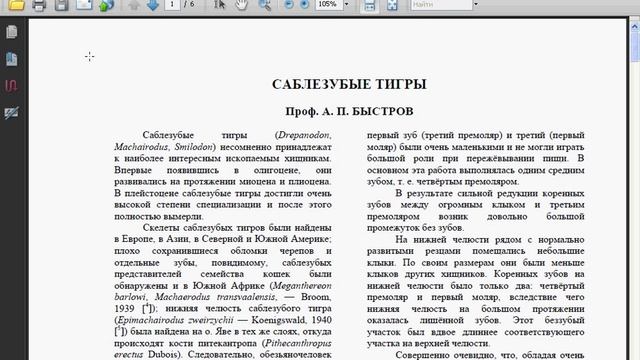
Task: Click the author line Проф. А. П. БЫСТРОВ
Action: (x=349, y=111)
